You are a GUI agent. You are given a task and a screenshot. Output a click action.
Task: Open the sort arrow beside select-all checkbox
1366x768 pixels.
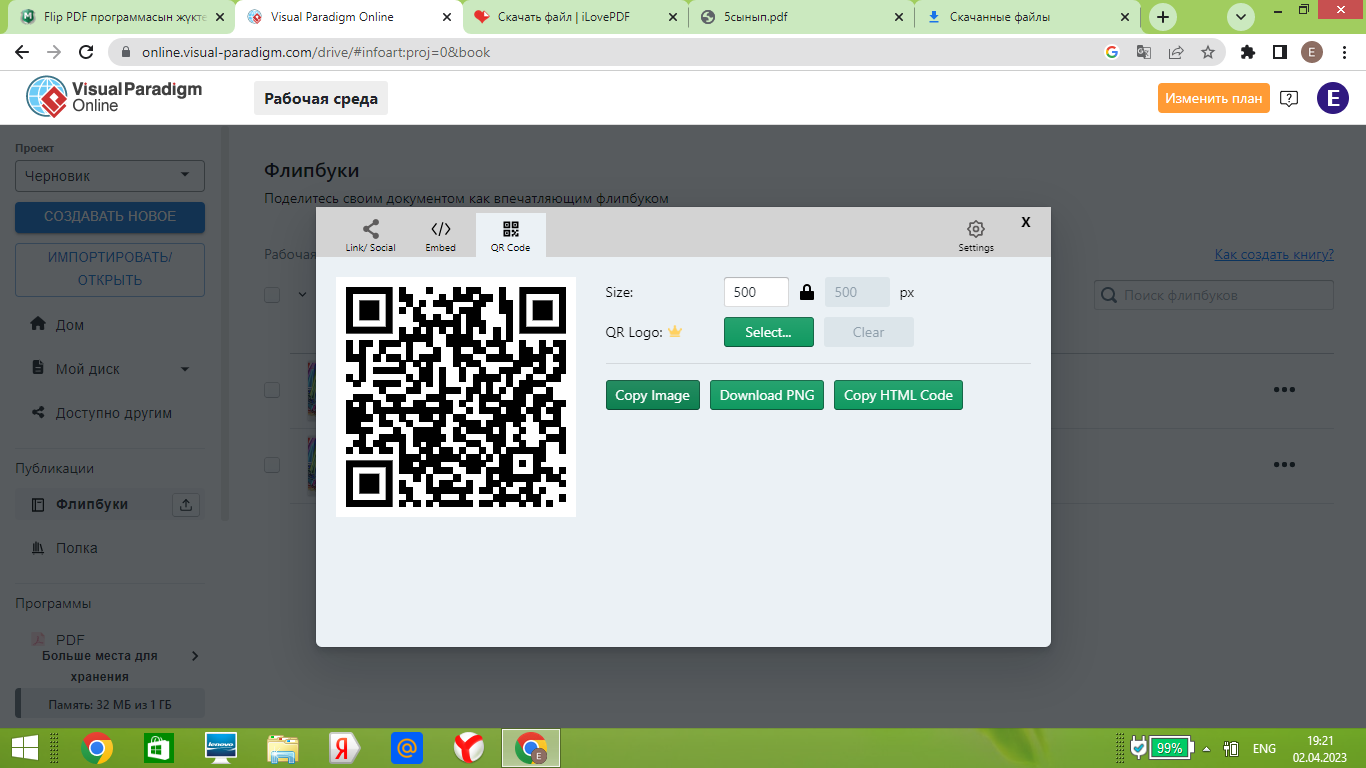click(x=302, y=294)
